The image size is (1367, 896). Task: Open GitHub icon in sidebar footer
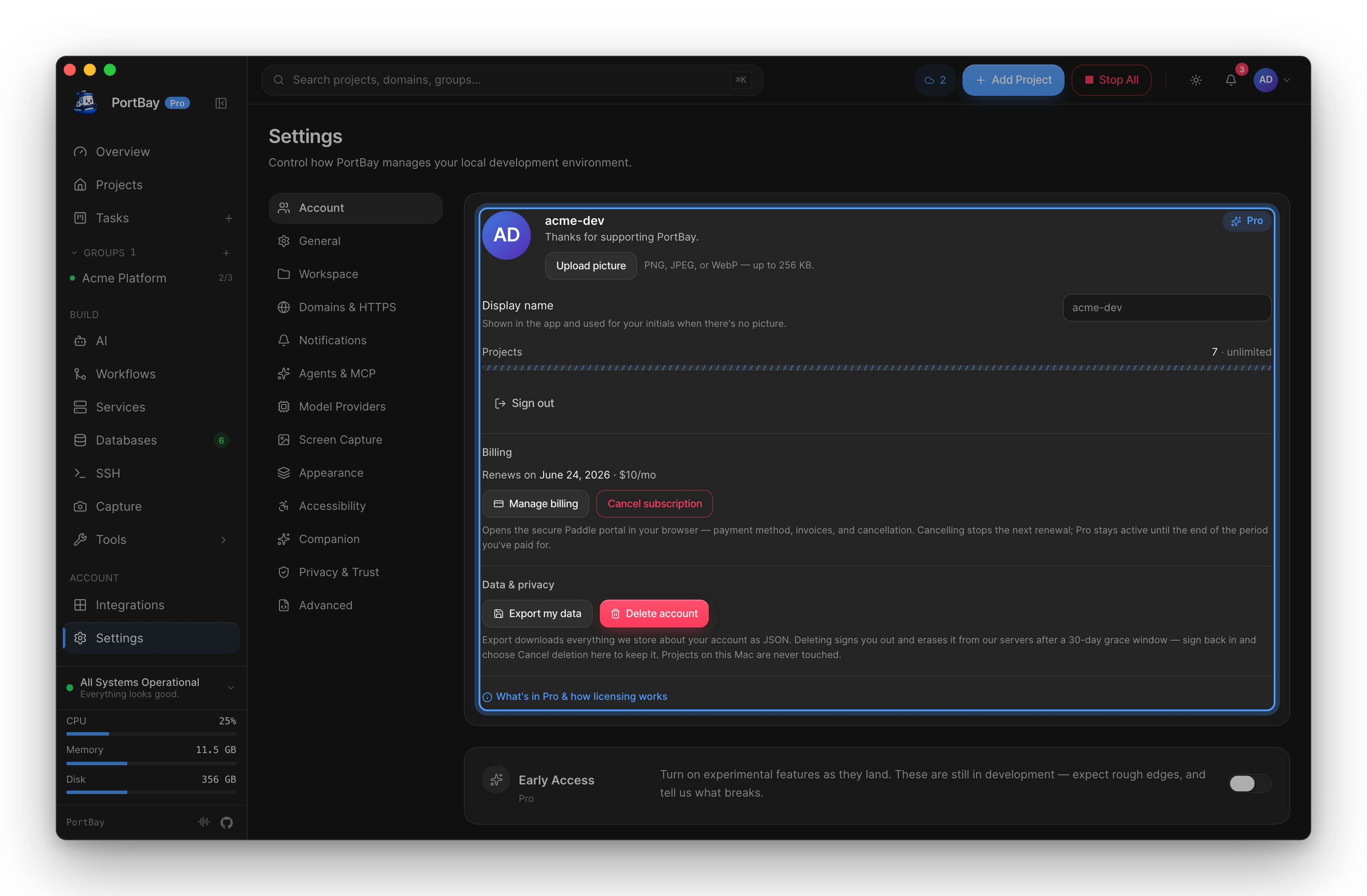pyautogui.click(x=226, y=822)
